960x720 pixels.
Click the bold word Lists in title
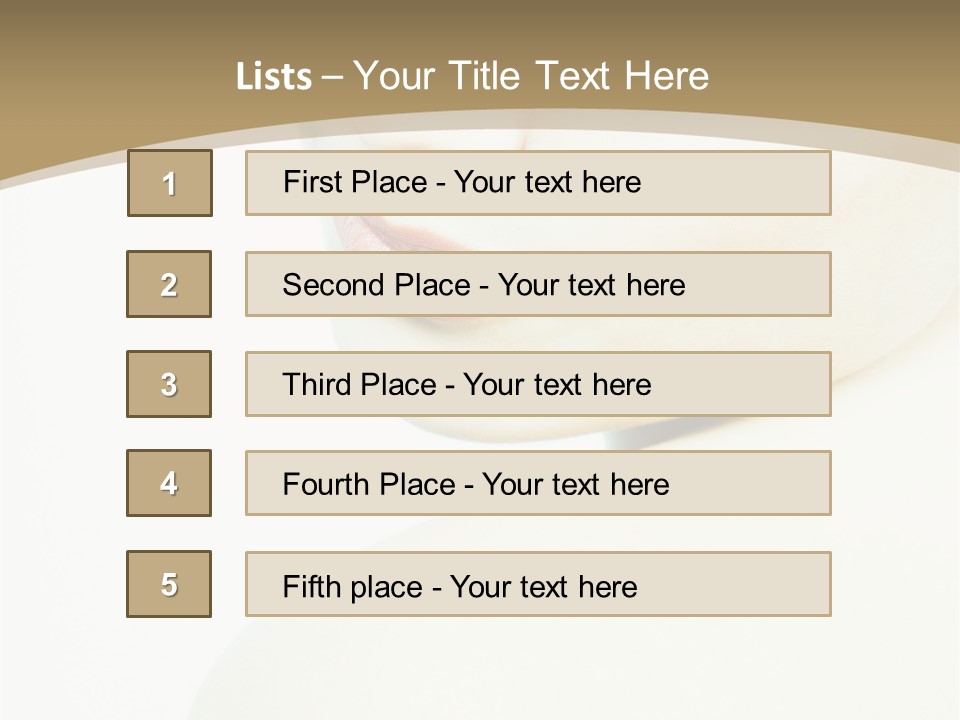273,77
